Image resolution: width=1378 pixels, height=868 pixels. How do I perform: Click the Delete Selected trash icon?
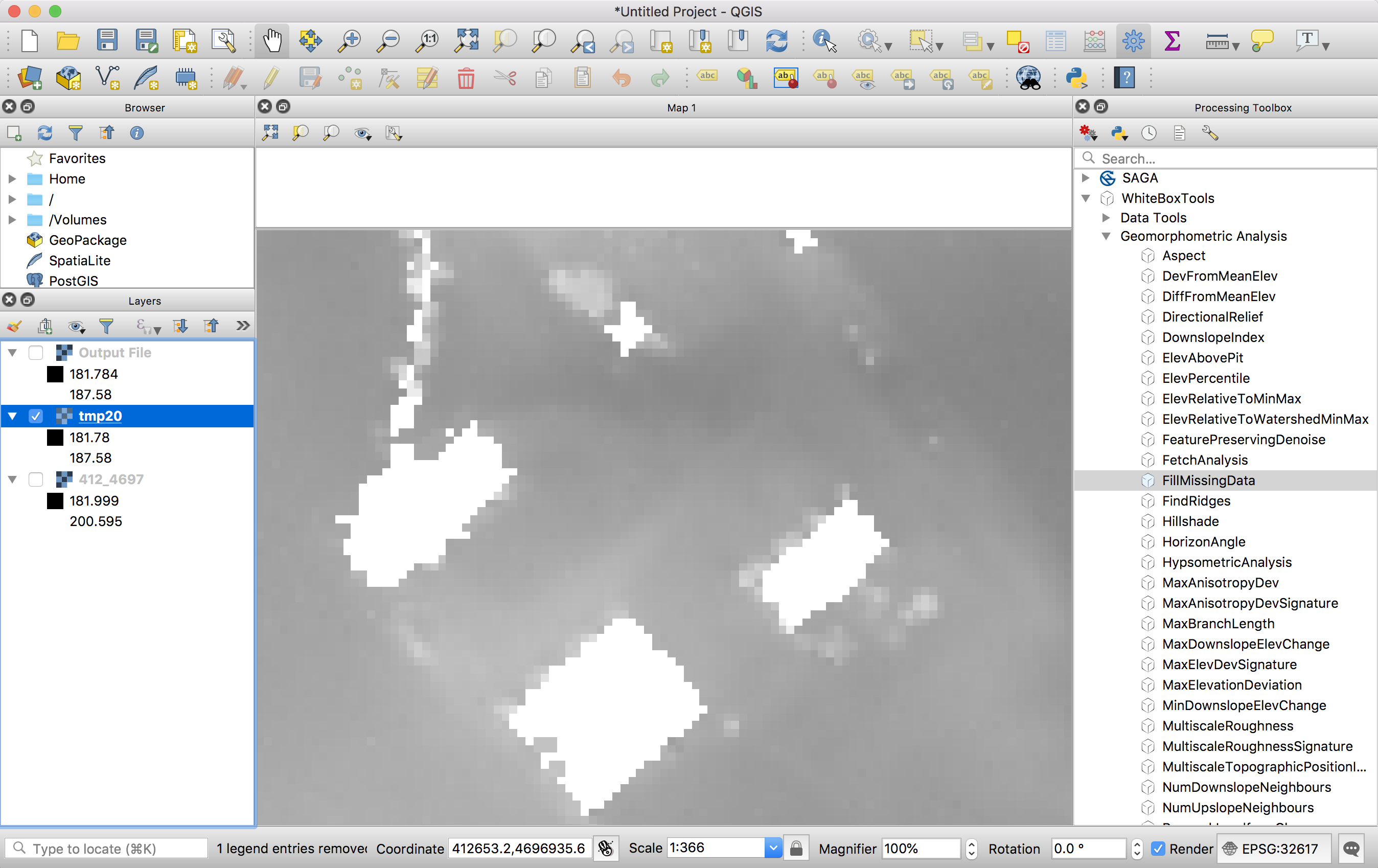pos(466,78)
